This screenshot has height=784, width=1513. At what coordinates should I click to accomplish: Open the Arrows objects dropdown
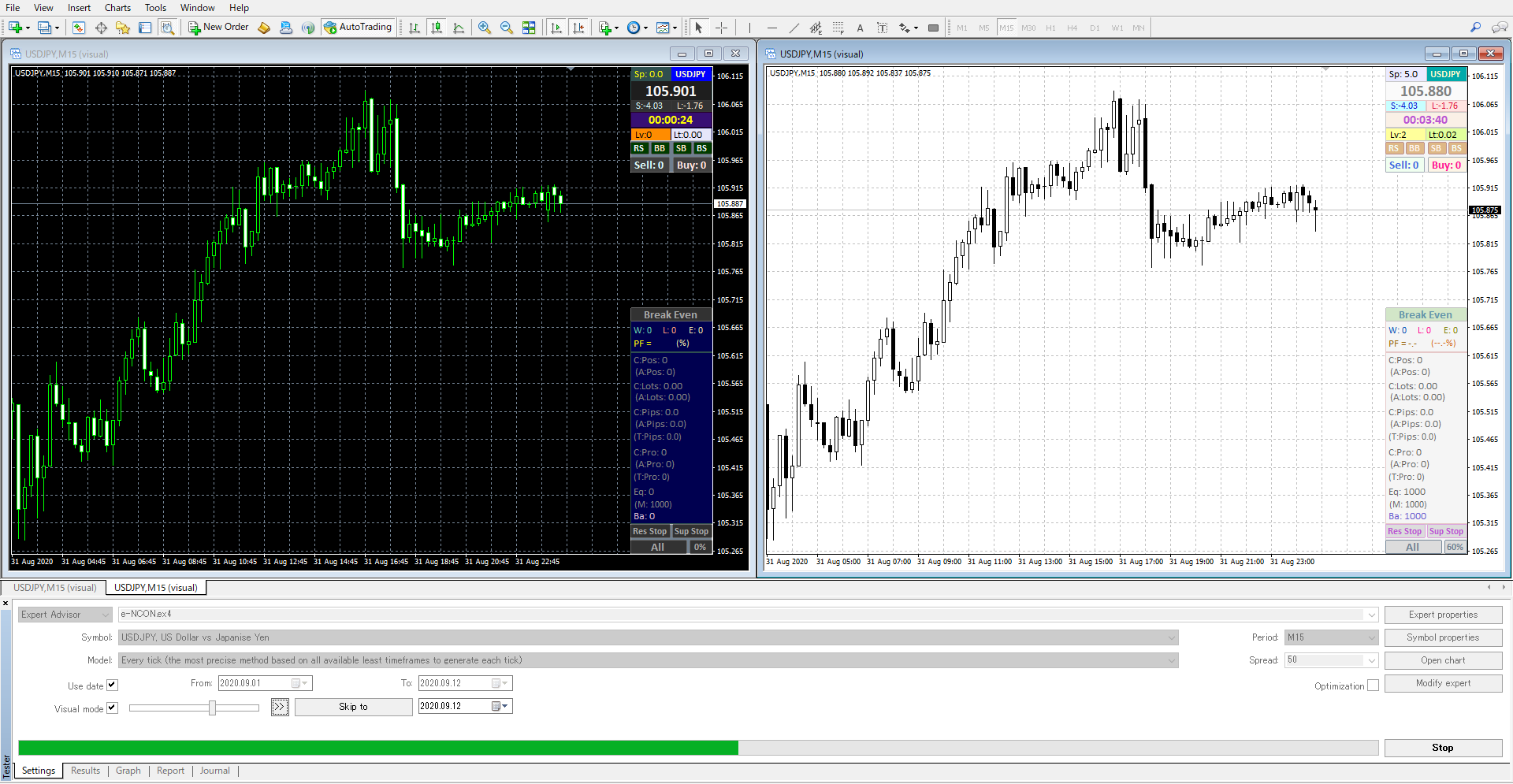click(908, 28)
